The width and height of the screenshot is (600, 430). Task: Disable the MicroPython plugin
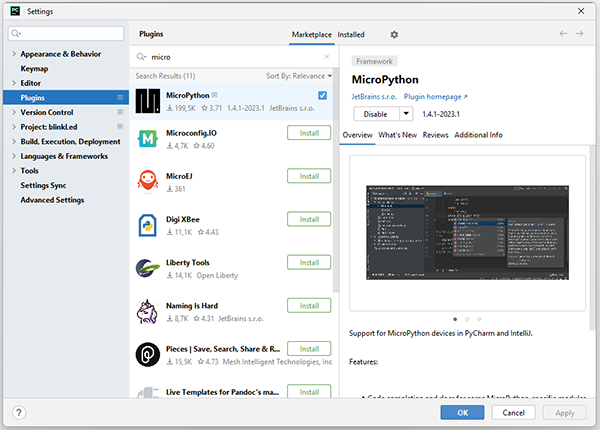click(x=376, y=114)
